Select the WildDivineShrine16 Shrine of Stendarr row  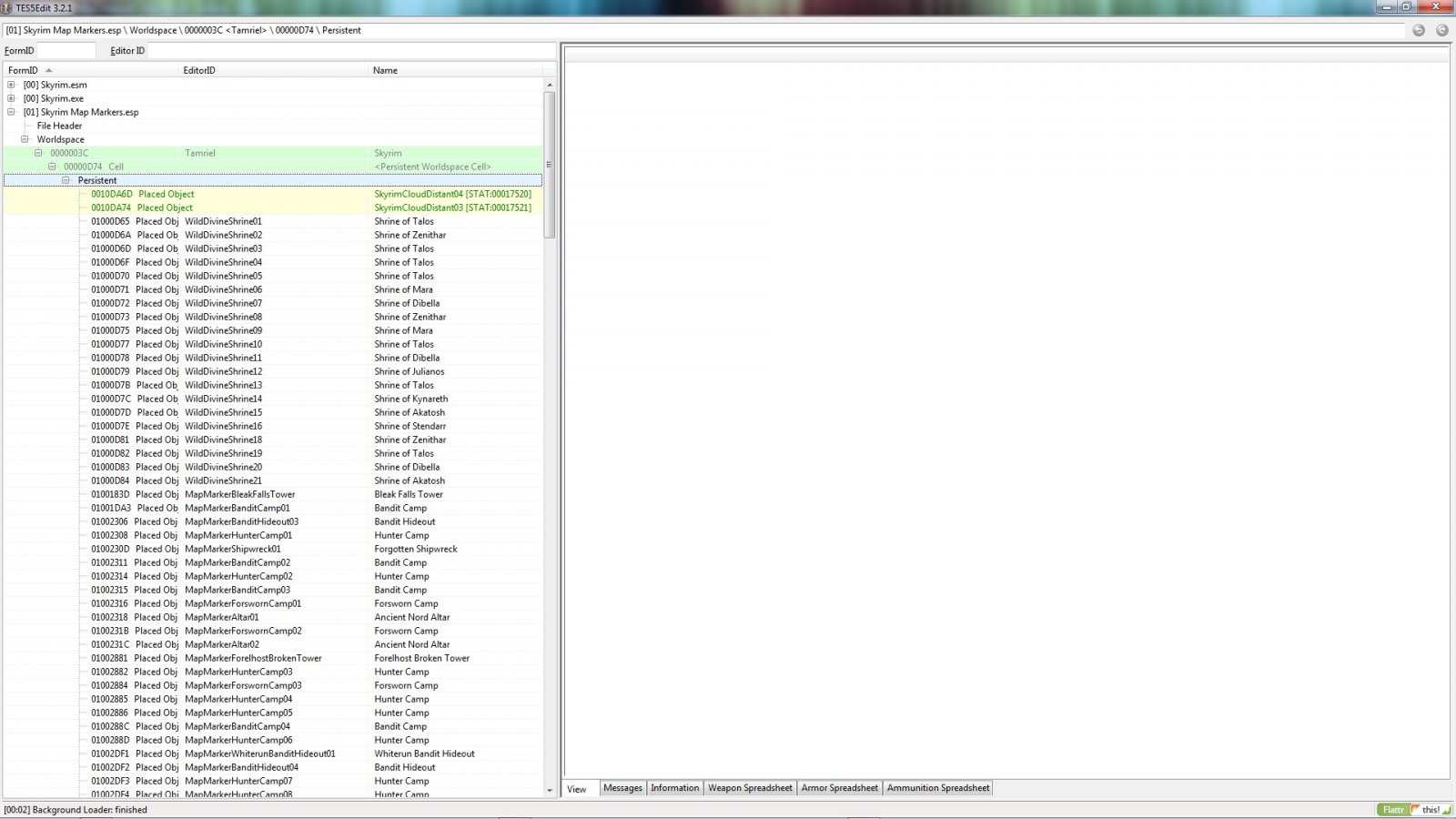(273, 426)
